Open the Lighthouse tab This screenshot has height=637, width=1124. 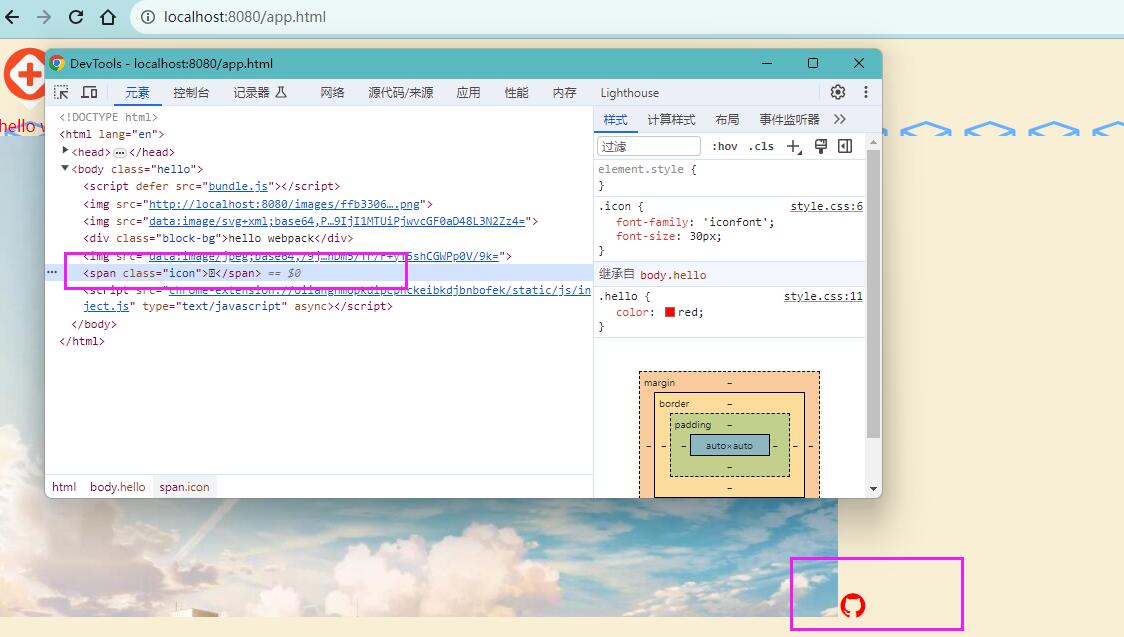[629, 92]
